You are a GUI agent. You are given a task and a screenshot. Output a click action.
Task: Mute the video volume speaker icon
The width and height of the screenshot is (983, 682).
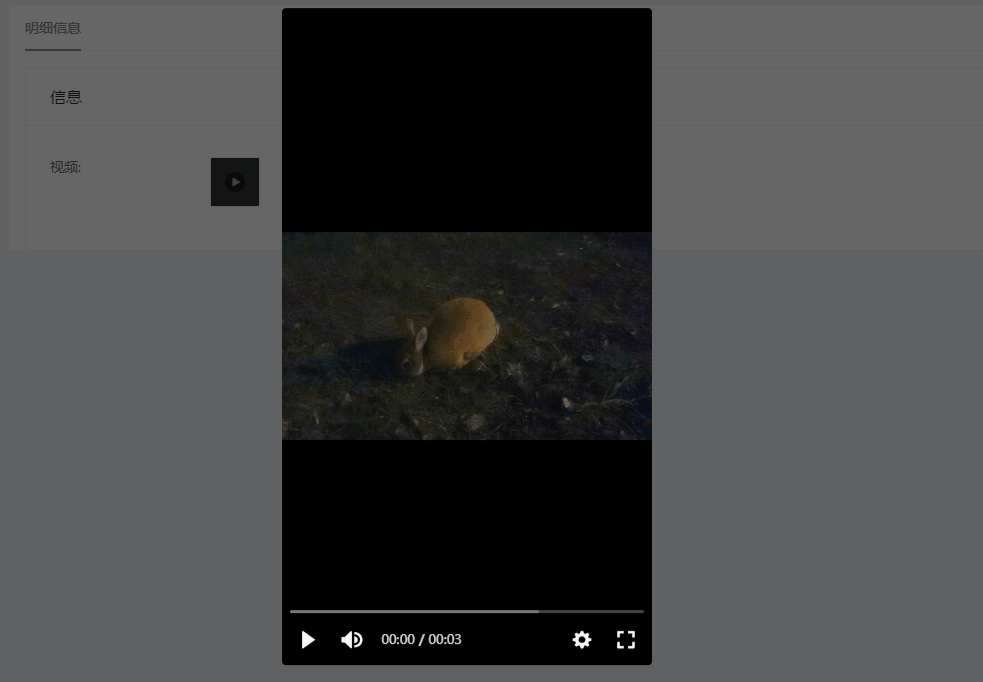tap(352, 639)
